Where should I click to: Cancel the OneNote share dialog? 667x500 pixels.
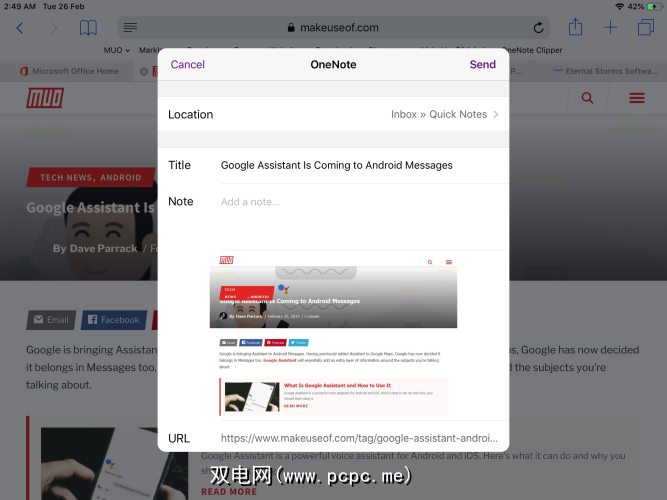point(188,64)
